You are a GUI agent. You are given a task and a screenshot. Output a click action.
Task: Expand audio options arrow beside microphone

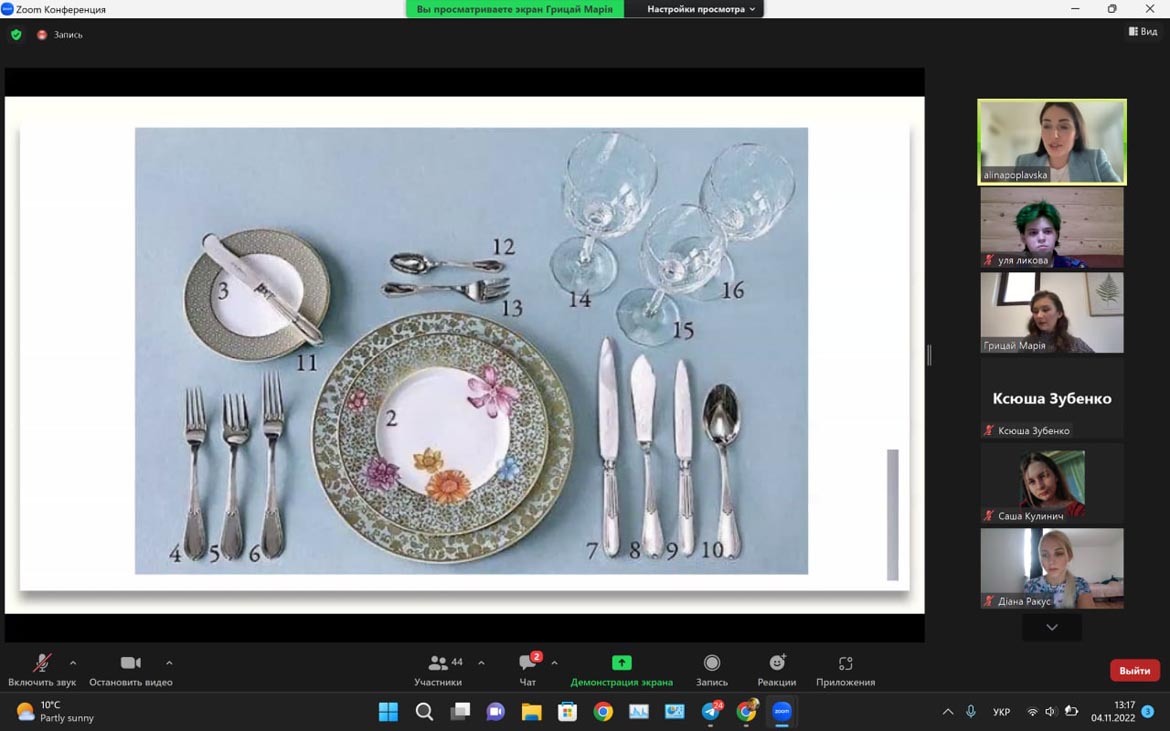pyautogui.click(x=73, y=662)
